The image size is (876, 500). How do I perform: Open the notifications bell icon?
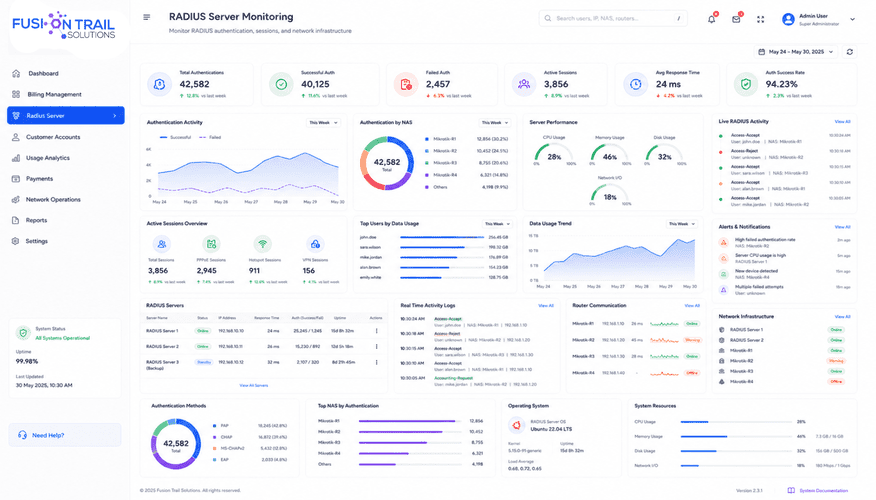click(x=711, y=19)
